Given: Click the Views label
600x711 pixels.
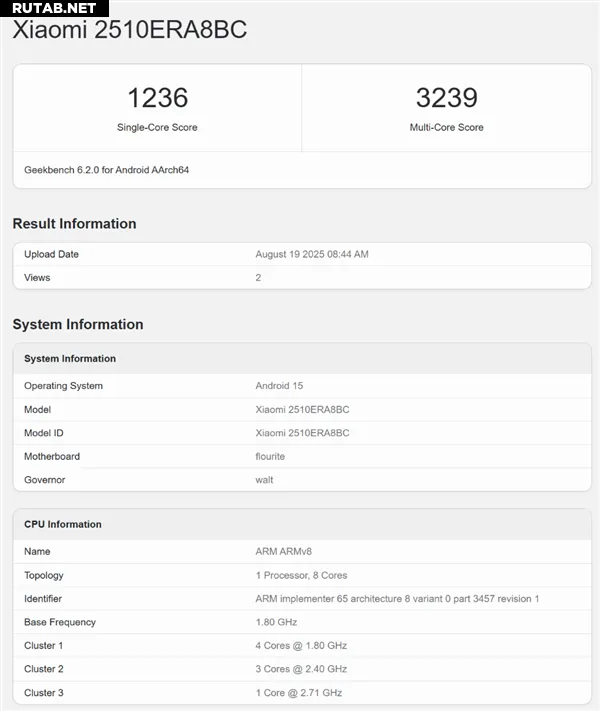Looking at the screenshot, I should coord(37,278).
